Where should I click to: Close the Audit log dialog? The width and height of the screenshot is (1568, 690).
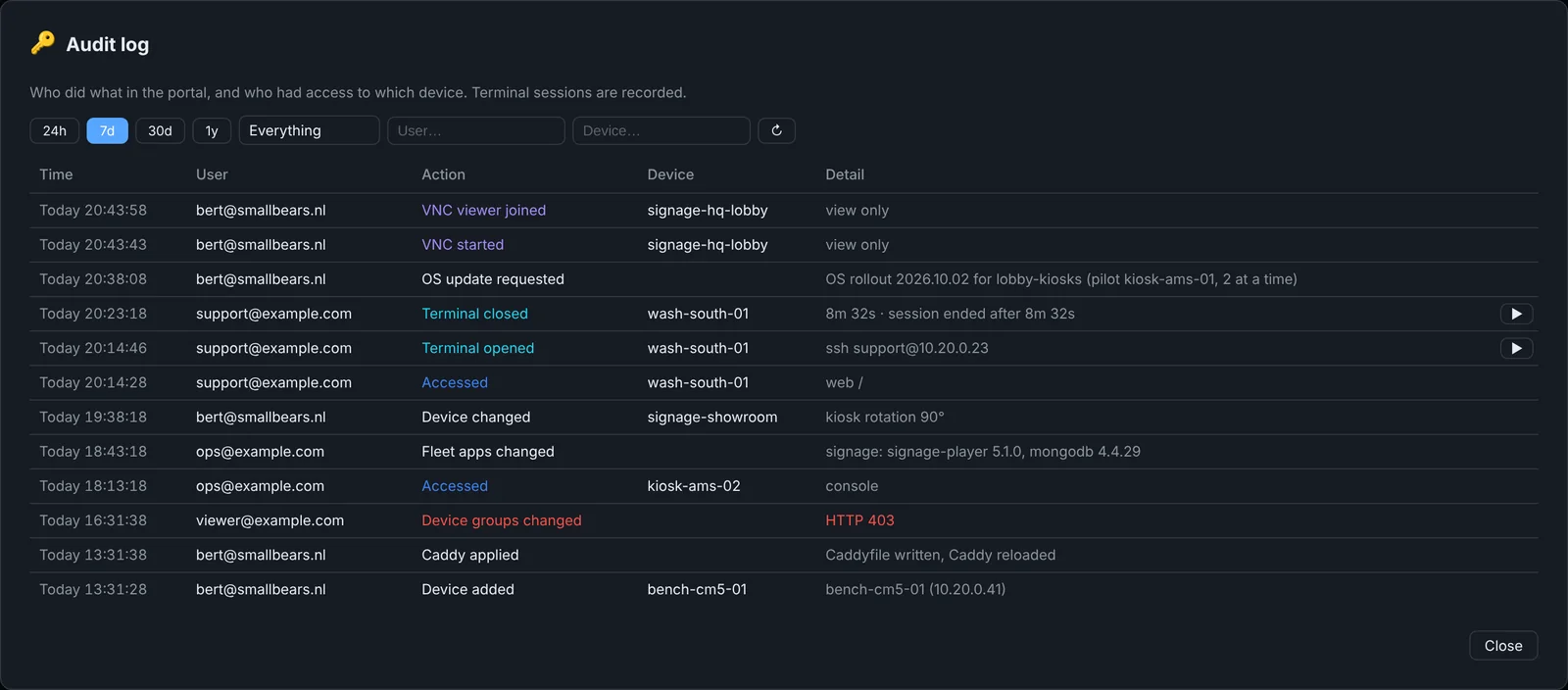click(1503, 646)
